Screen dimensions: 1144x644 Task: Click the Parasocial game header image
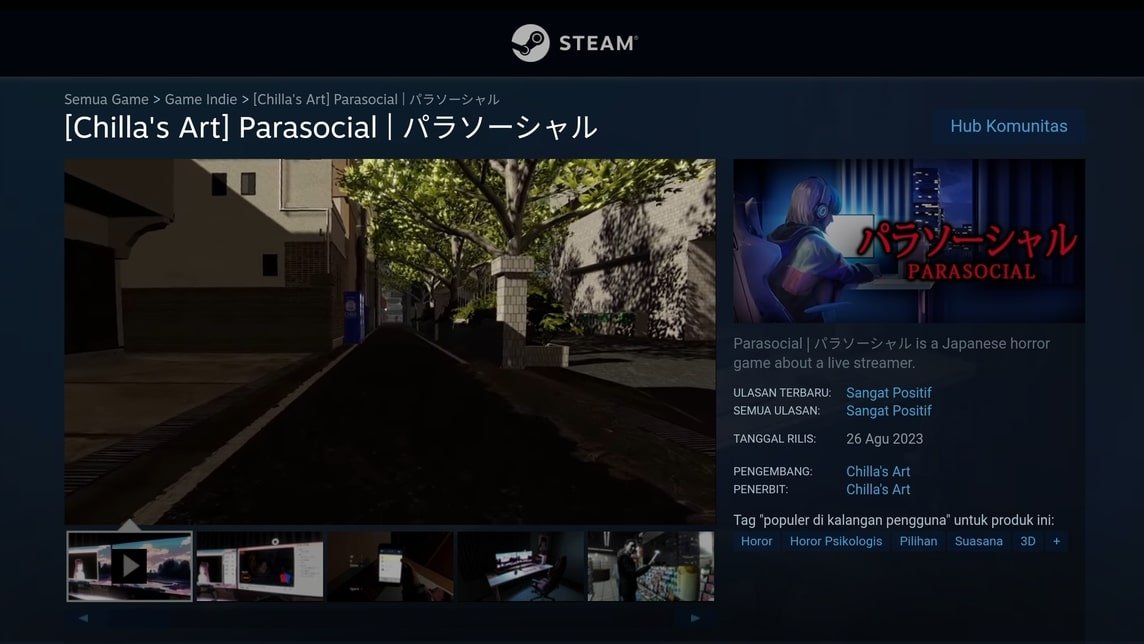908,240
